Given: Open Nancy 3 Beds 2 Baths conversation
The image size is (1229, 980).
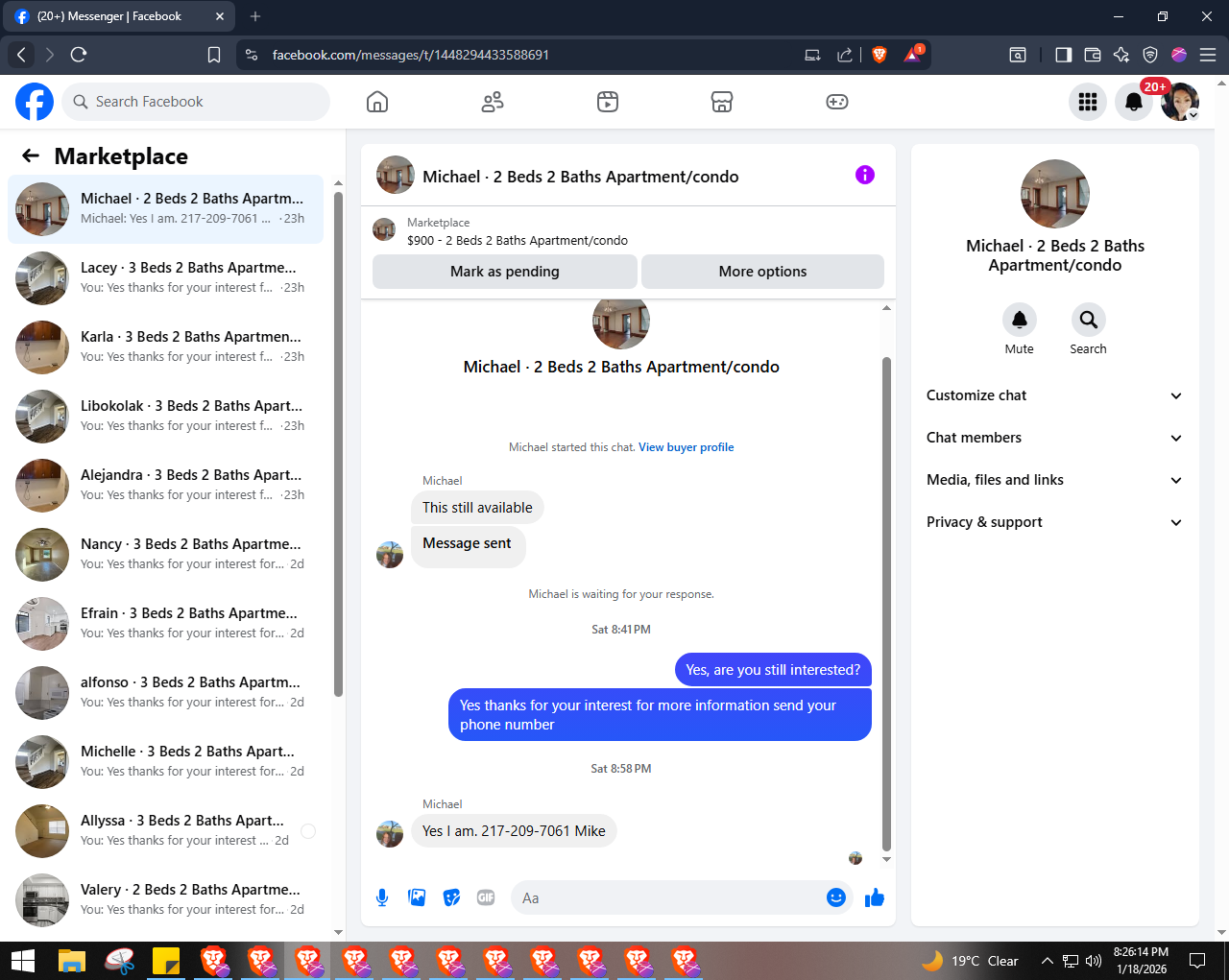Looking at the screenshot, I should click(165, 555).
